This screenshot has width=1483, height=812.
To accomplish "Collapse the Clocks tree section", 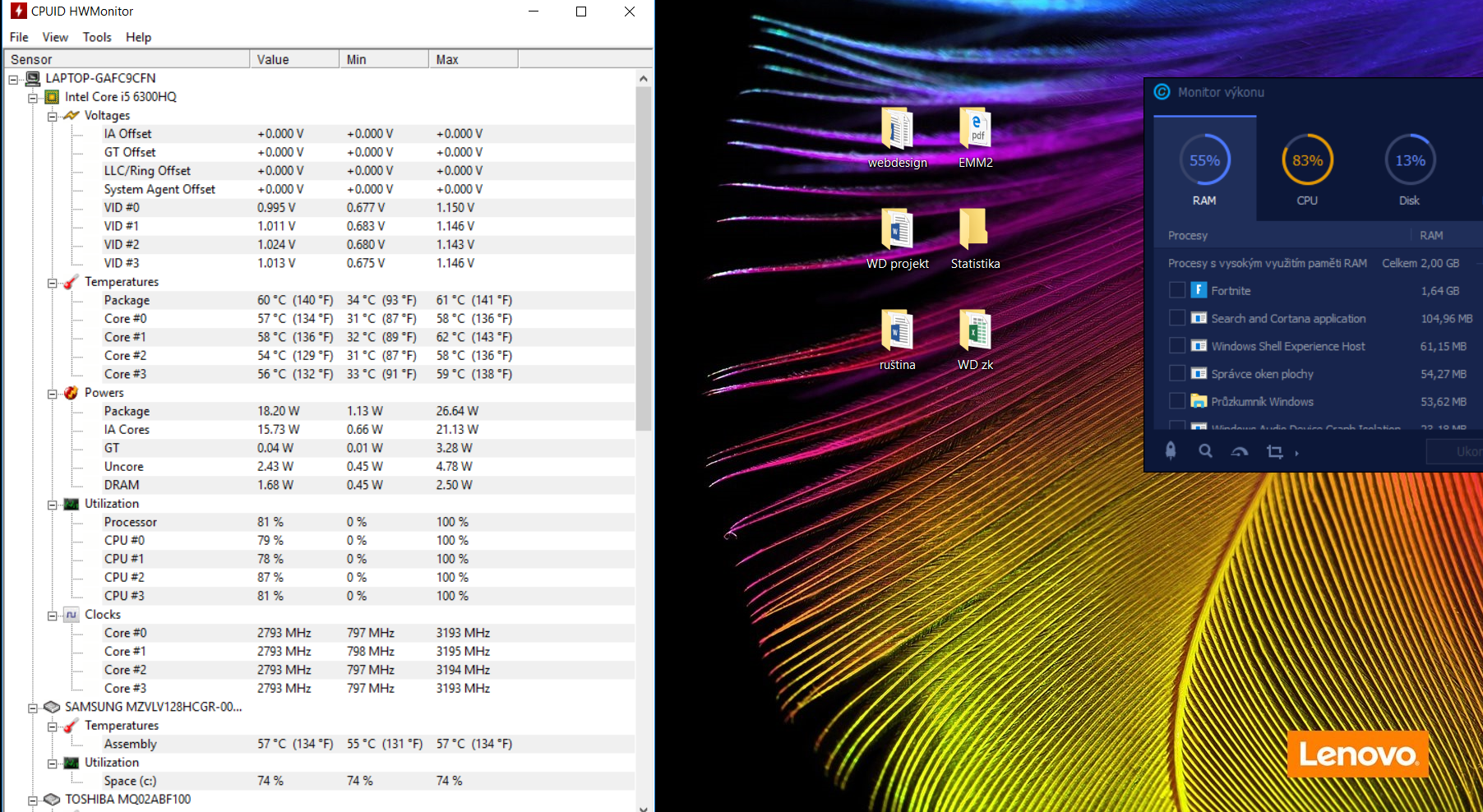I will pyautogui.click(x=53, y=616).
